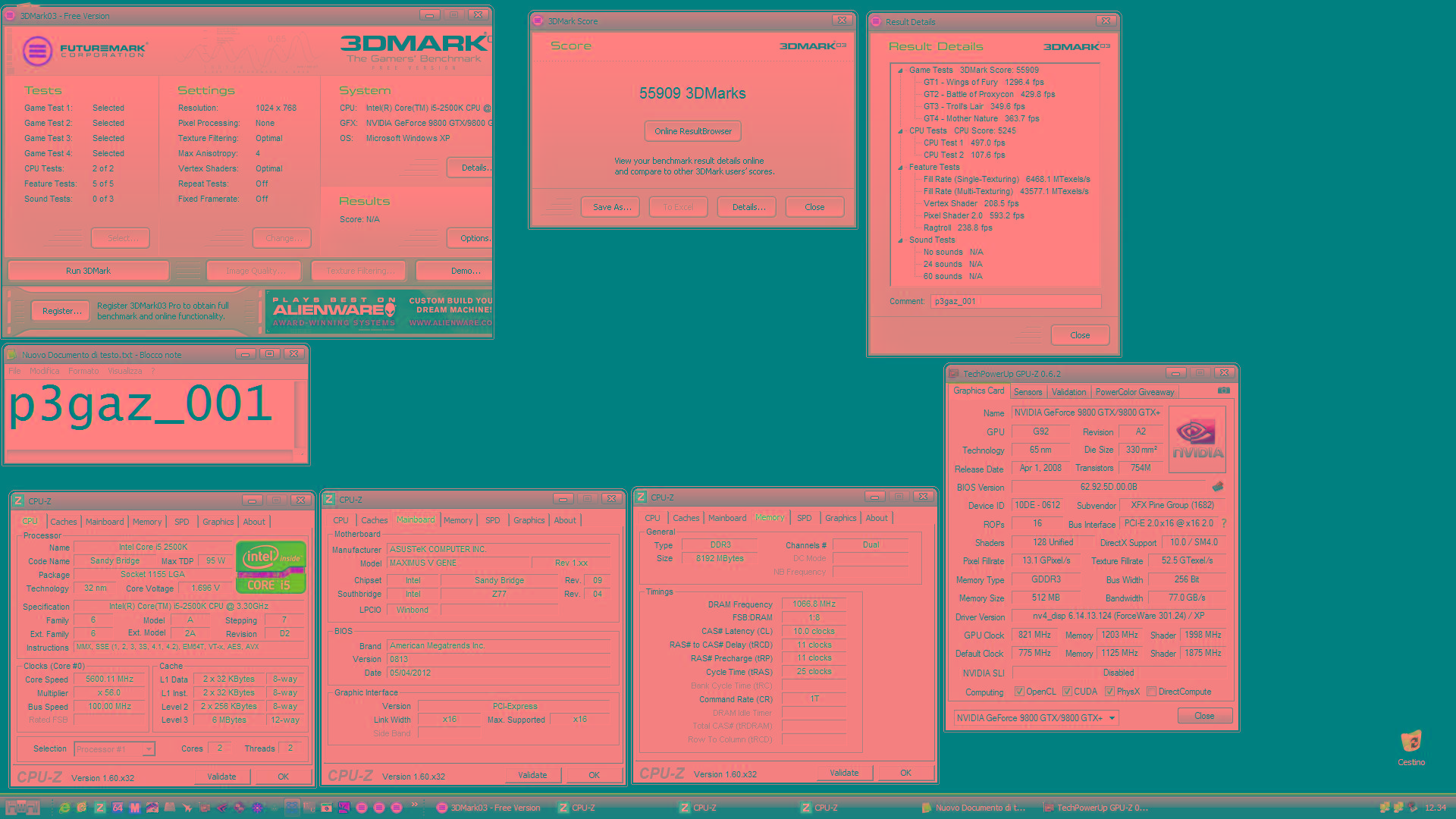Image resolution: width=1456 pixels, height=819 pixels.
Task: Click the Bus Interface question mark icon
Action: tap(1224, 523)
